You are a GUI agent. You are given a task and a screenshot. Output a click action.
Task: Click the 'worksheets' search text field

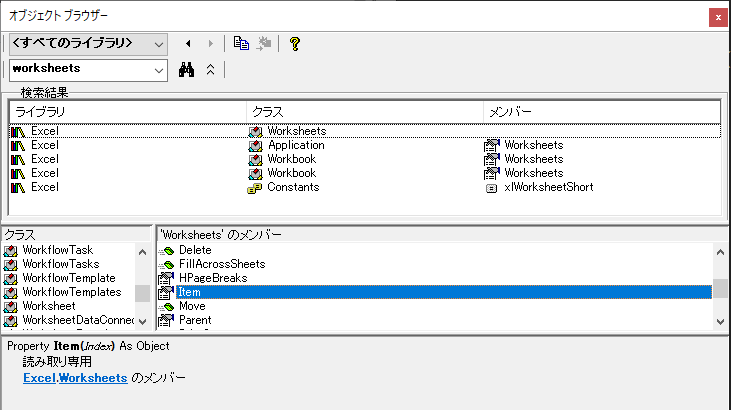pos(81,69)
